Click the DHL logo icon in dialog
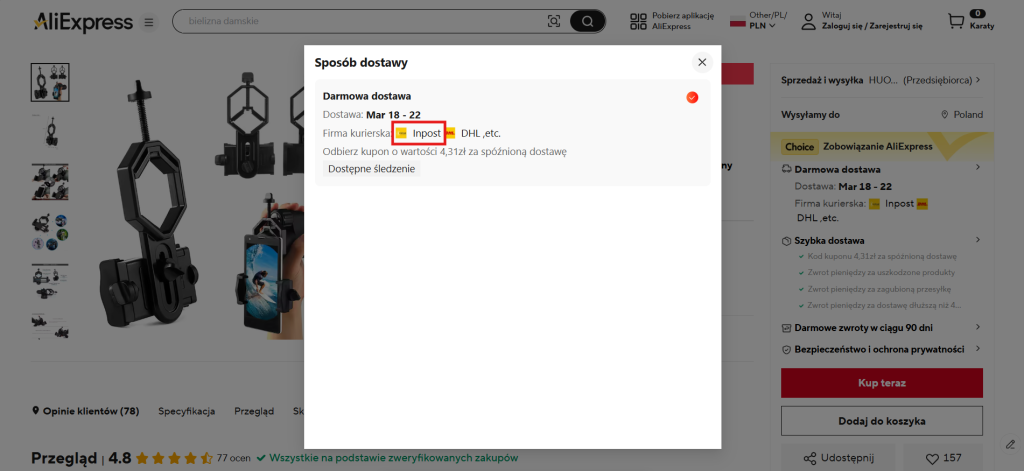Viewport: 1024px width, 471px height. click(450, 133)
